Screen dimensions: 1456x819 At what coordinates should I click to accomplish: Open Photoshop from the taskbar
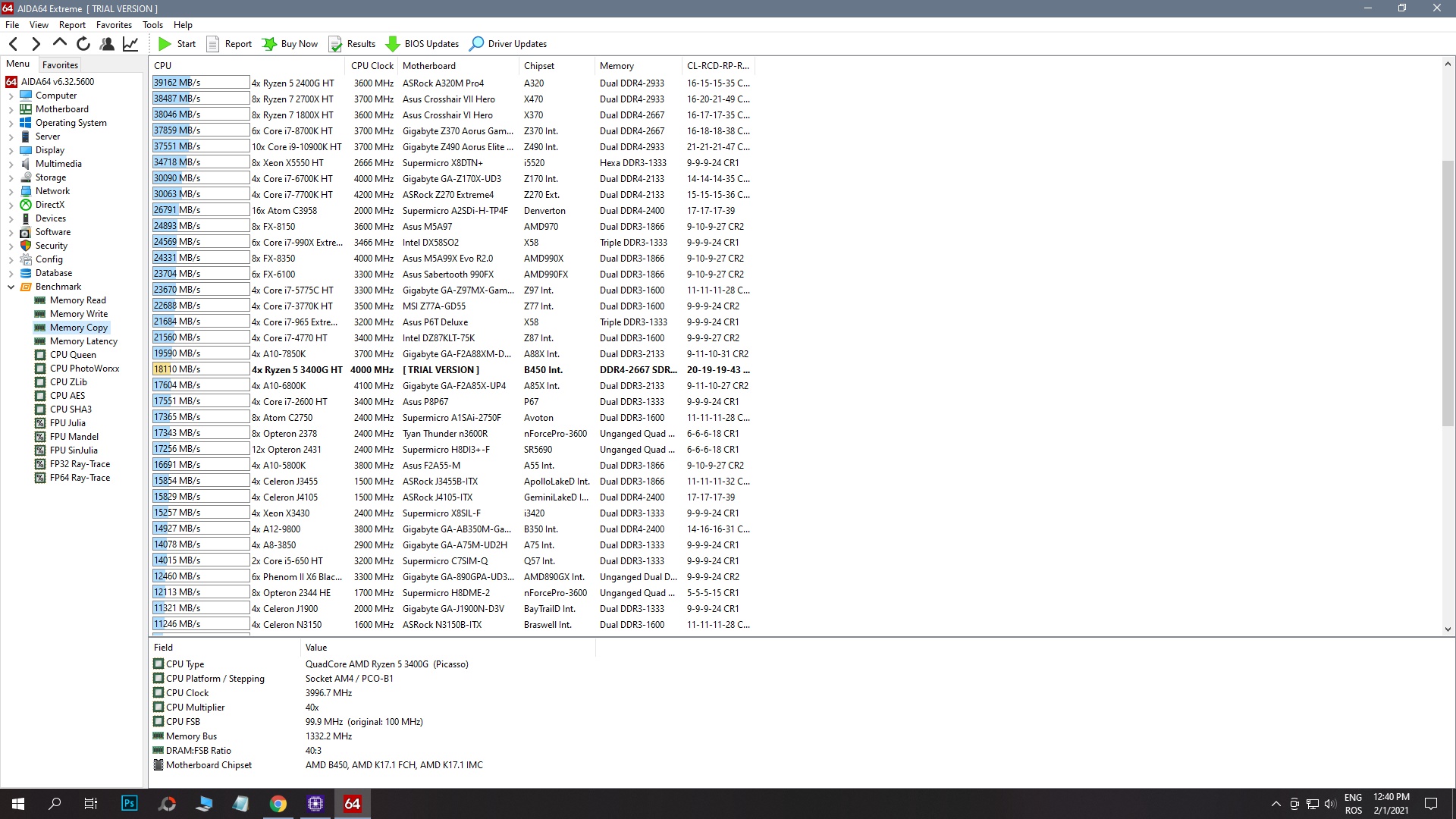coord(130,804)
